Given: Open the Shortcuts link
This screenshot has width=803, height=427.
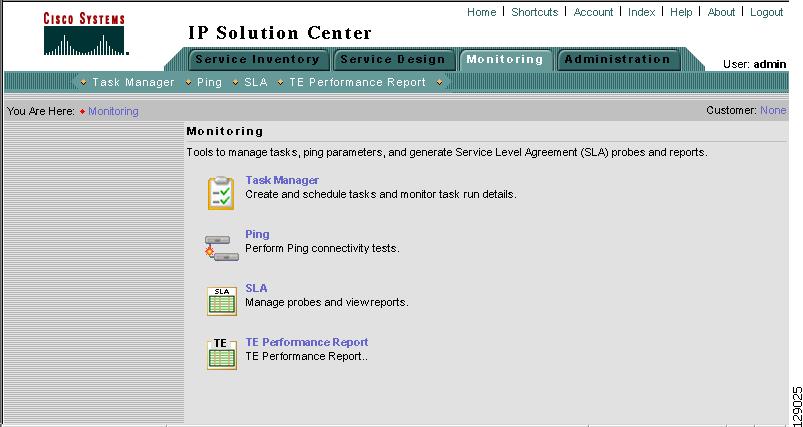Looking at the screenshot, I should pyautogui.click(x=535, y=12).
